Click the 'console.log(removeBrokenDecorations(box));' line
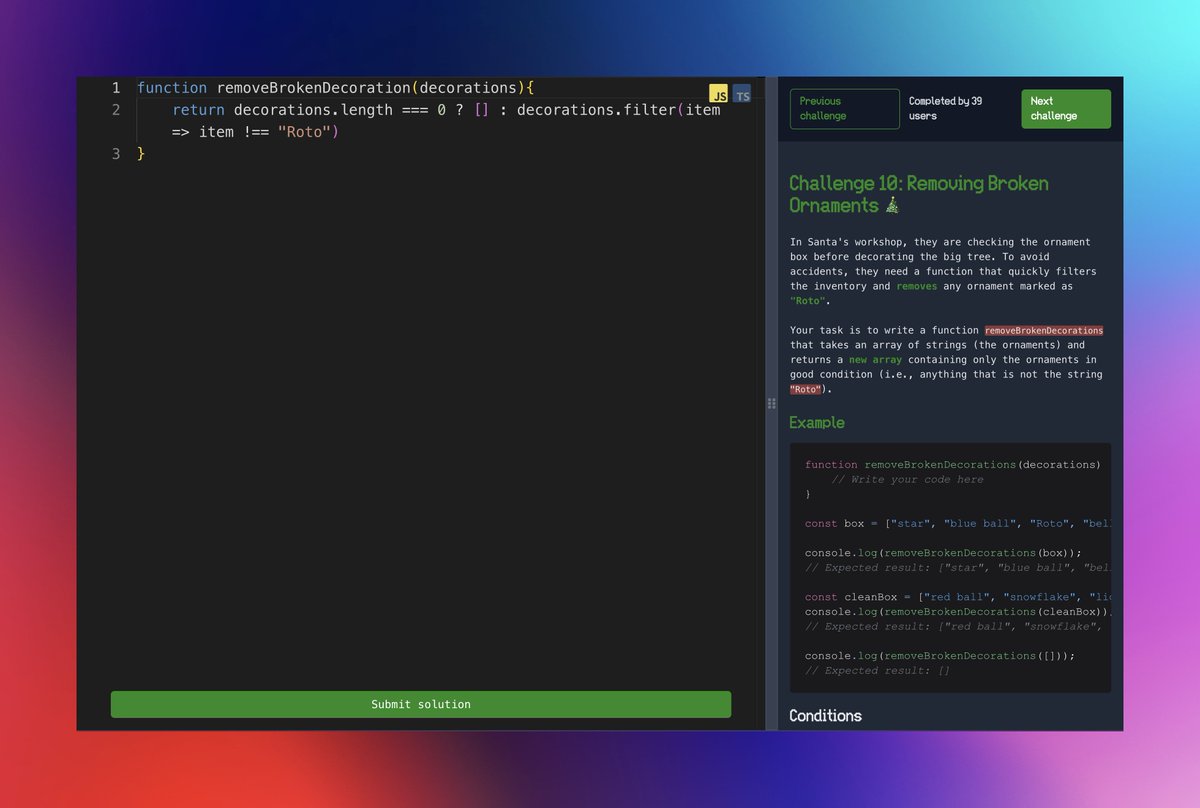Viewport: 1200px width, 808px height. pyautogui.click(x=943, y=553)
